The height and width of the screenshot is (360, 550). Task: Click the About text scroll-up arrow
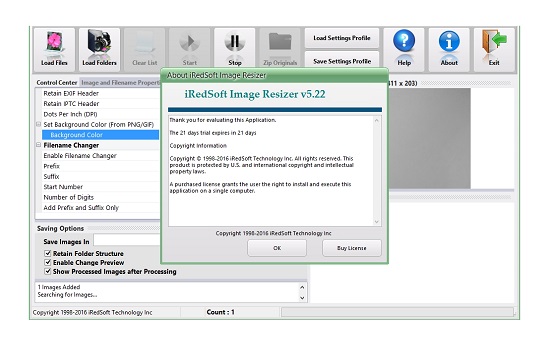[376, 120]
